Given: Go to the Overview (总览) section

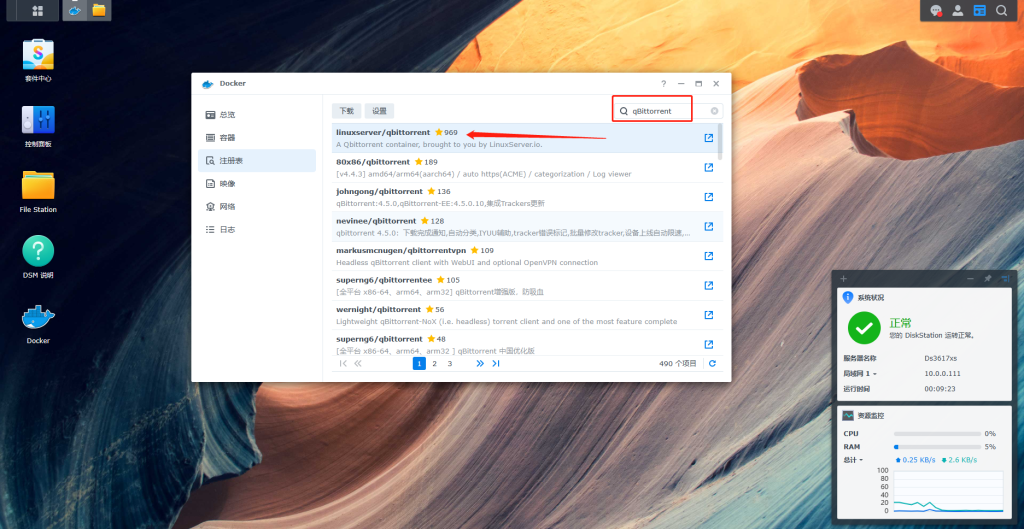Looking at the screenshot, I should click(257, 114).
